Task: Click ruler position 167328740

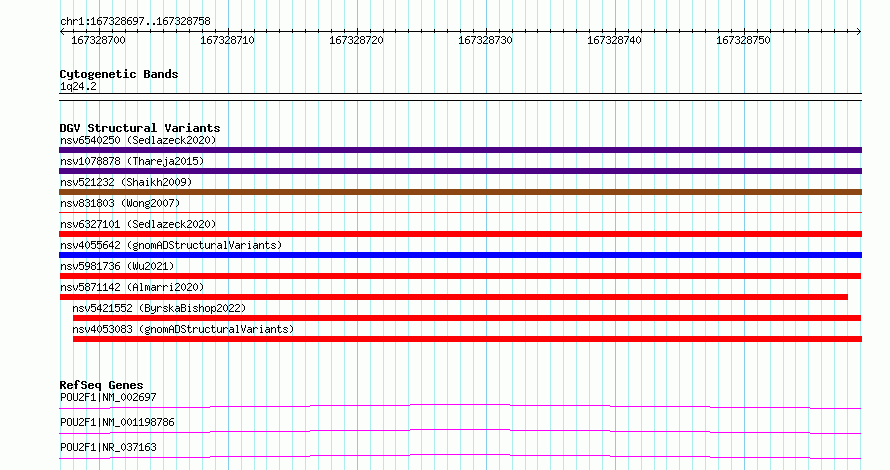Action: [614, 40]
